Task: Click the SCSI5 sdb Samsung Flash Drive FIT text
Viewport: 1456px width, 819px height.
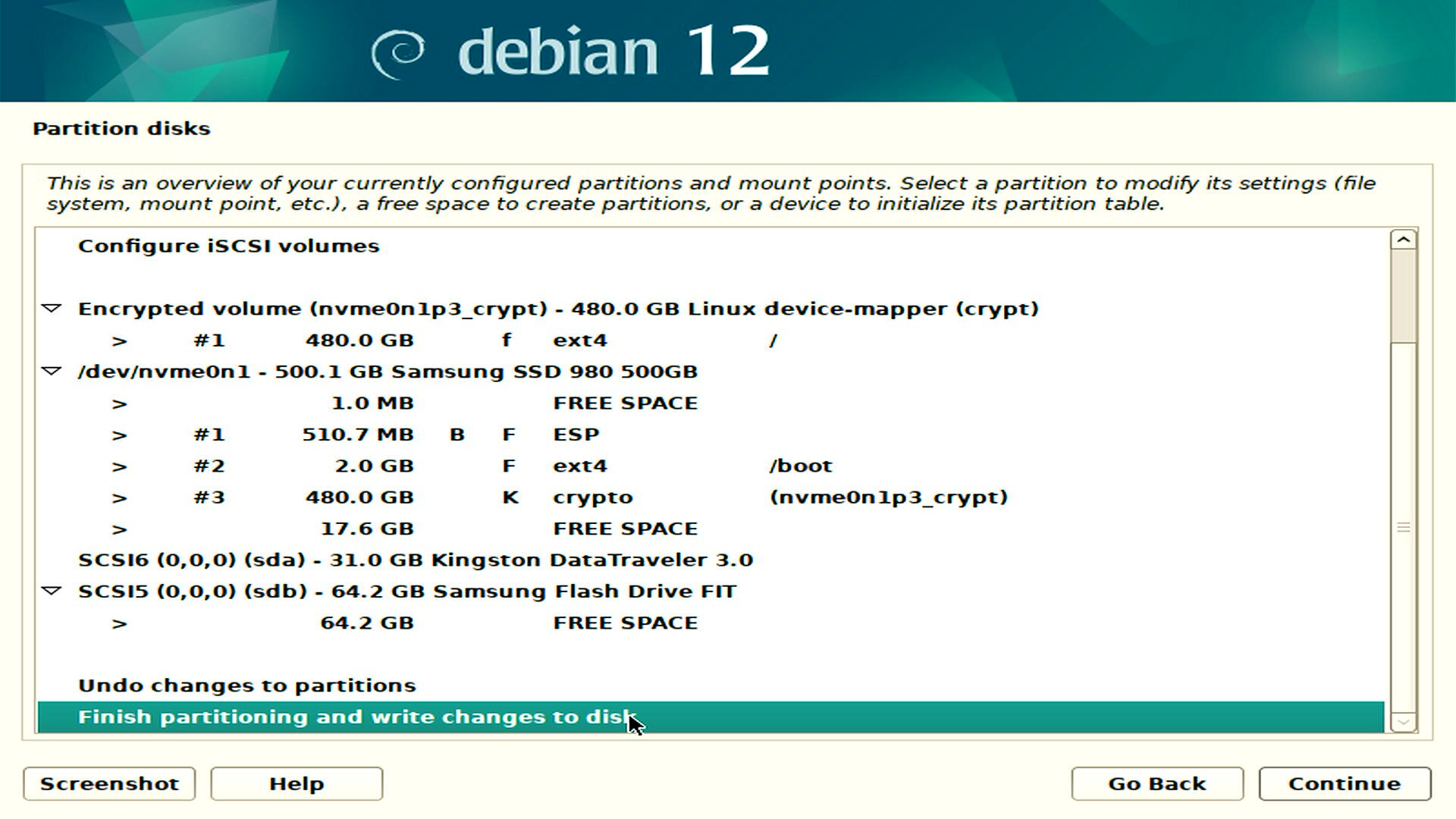Action: click(407, 591)
